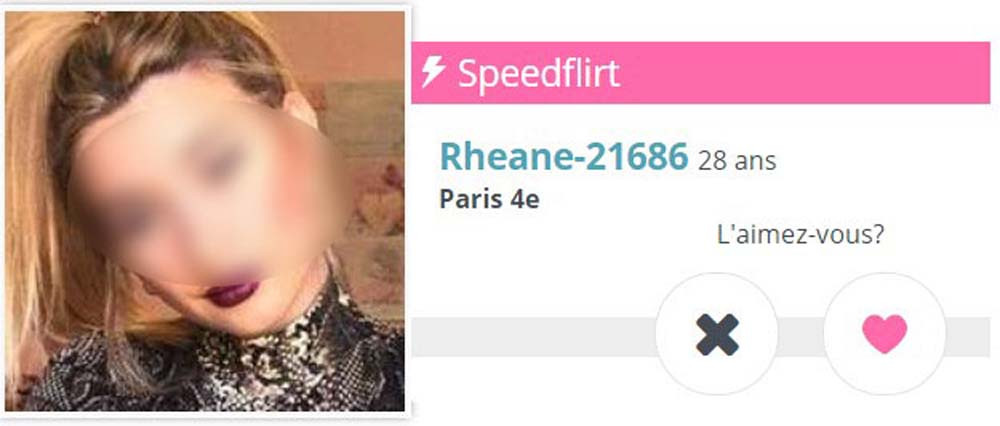Click the lightning bolt Speedflirt icon
Image resolution: width=1000 pixels, height=426 pixels.
(432, 72)
